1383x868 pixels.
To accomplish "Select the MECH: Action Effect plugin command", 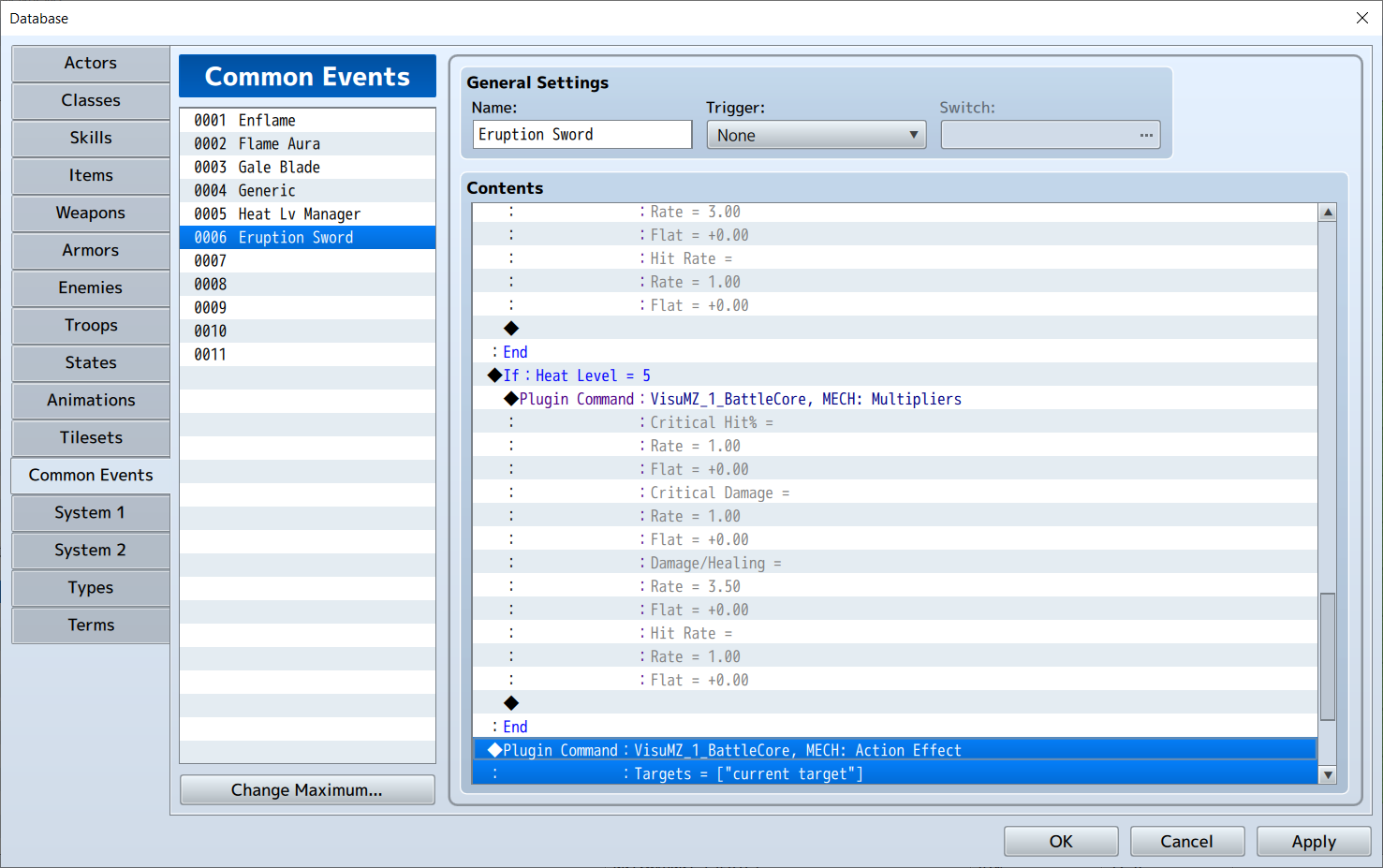I will click(x=894, y=750).
